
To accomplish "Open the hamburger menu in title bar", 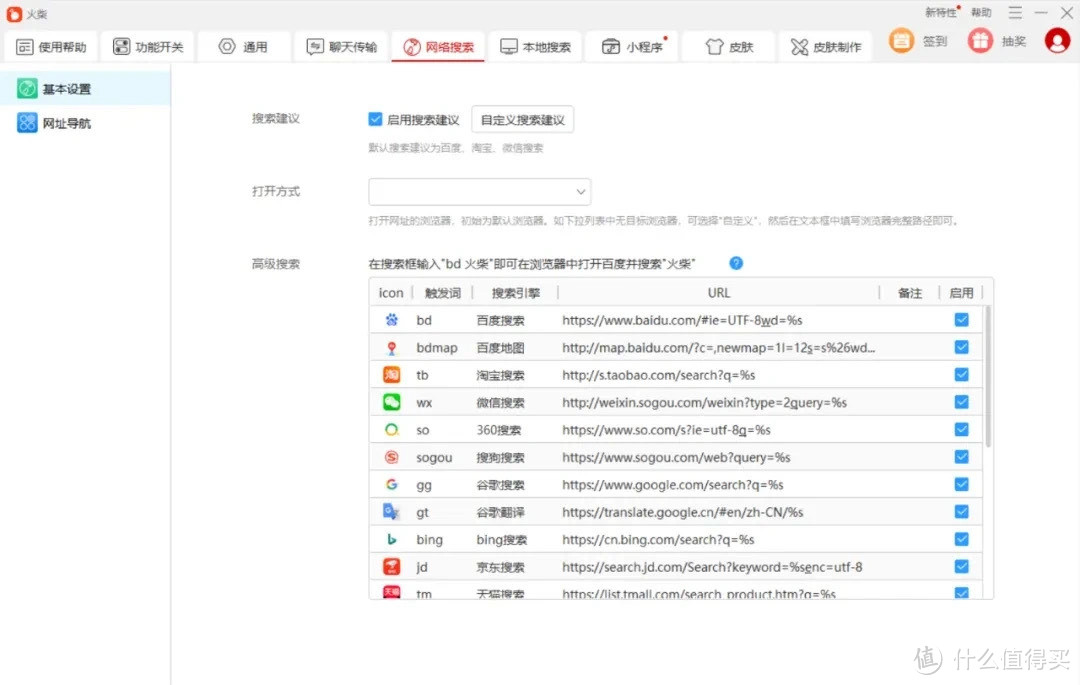I will [1015, 13].
